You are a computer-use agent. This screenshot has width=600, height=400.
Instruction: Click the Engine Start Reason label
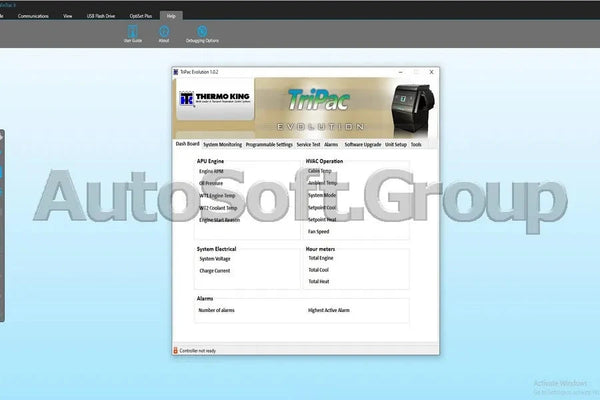[x=220, y=220]
